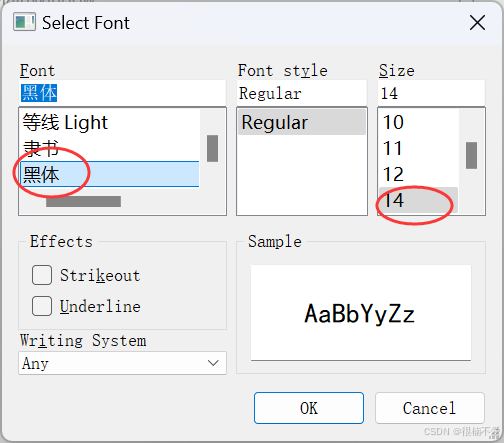Click the Select Font window icon
This screenshot has width=504, height=443.
[24, 22]
